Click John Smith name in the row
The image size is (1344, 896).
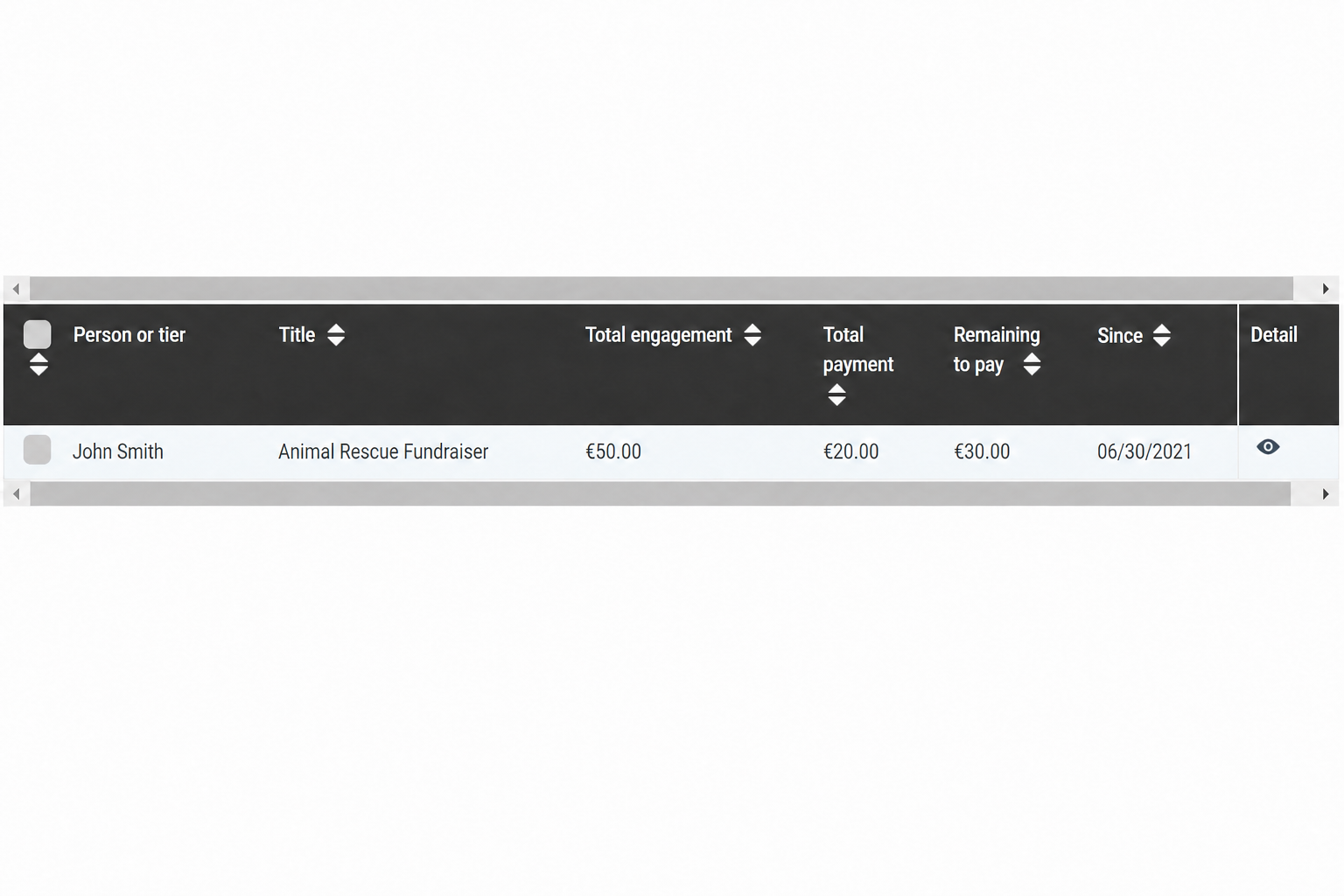pos(118,451)
